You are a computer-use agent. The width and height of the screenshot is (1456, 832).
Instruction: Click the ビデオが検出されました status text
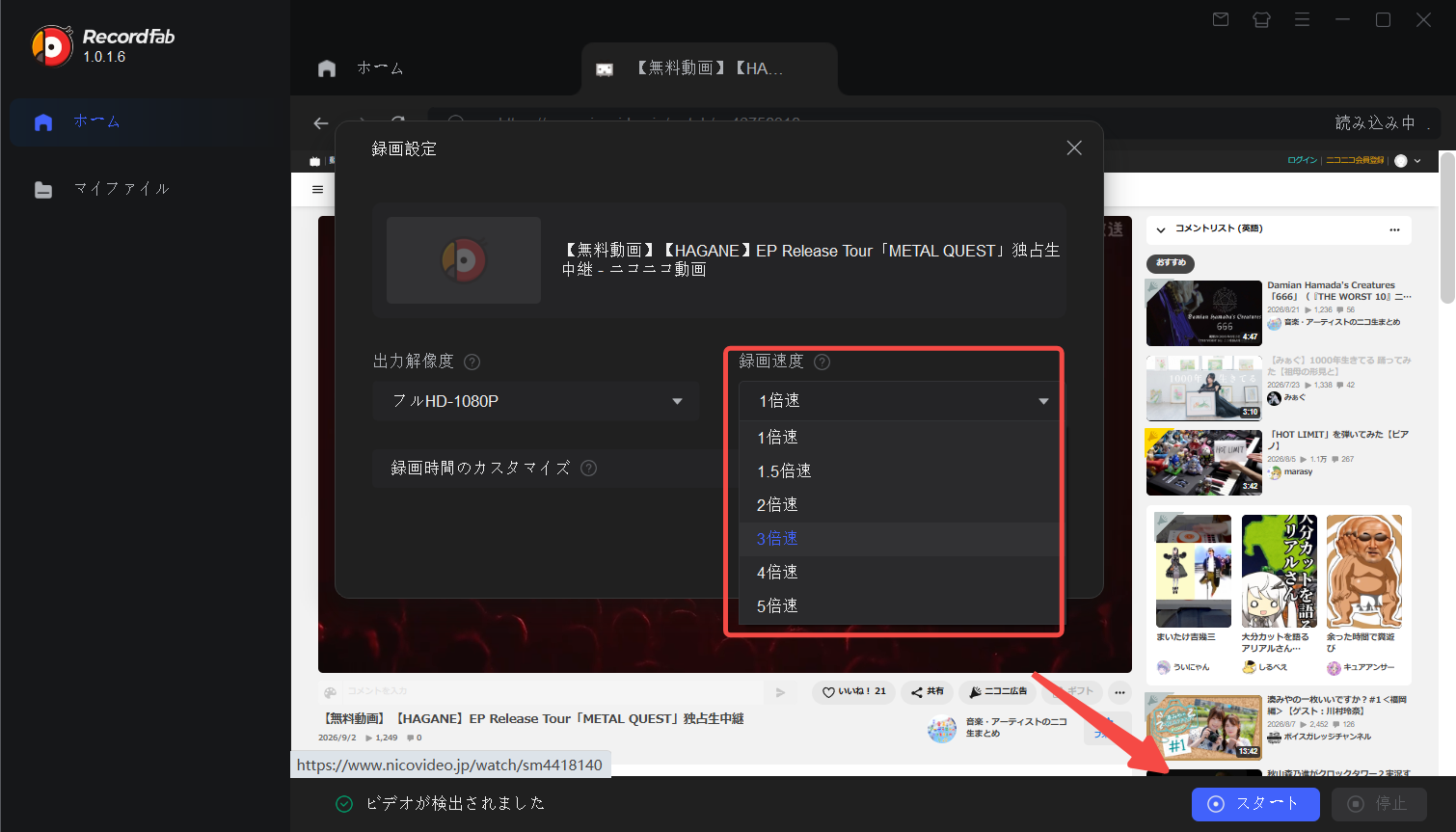click(x=455, y=804)
